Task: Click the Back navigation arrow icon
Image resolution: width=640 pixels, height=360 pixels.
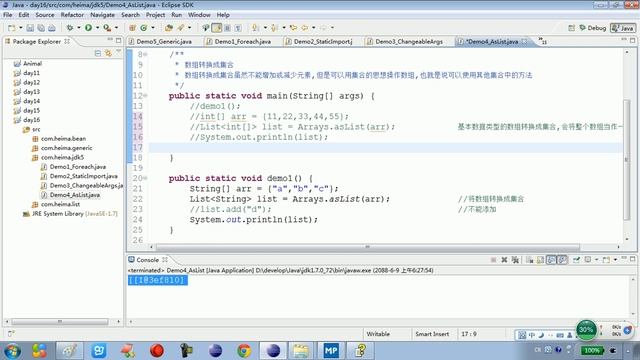Action: pos(304,28)
